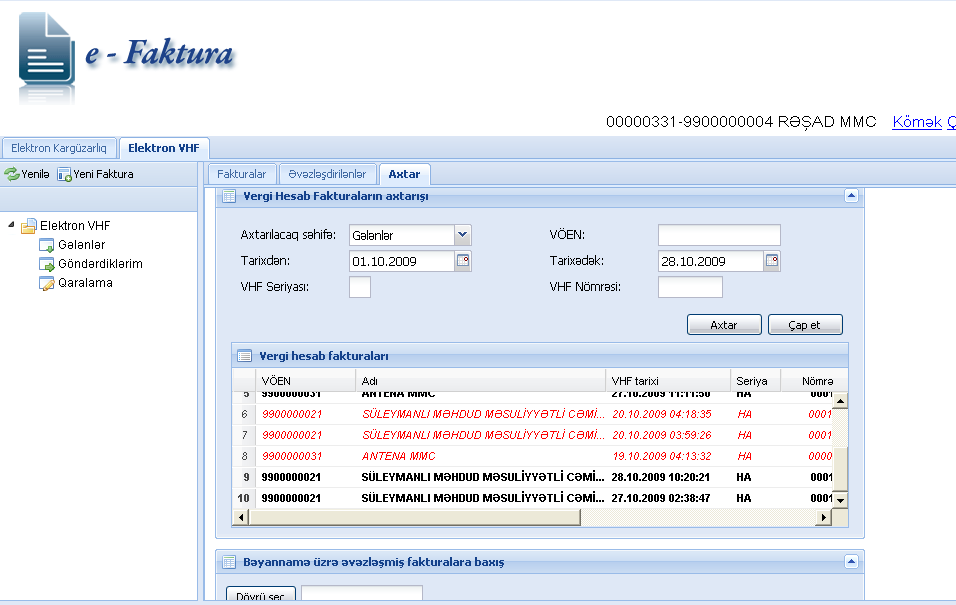The width and height of the screenshot is (956, 605).
Task: Focus the VHF Seriyası input box
Action: point(360,287)
